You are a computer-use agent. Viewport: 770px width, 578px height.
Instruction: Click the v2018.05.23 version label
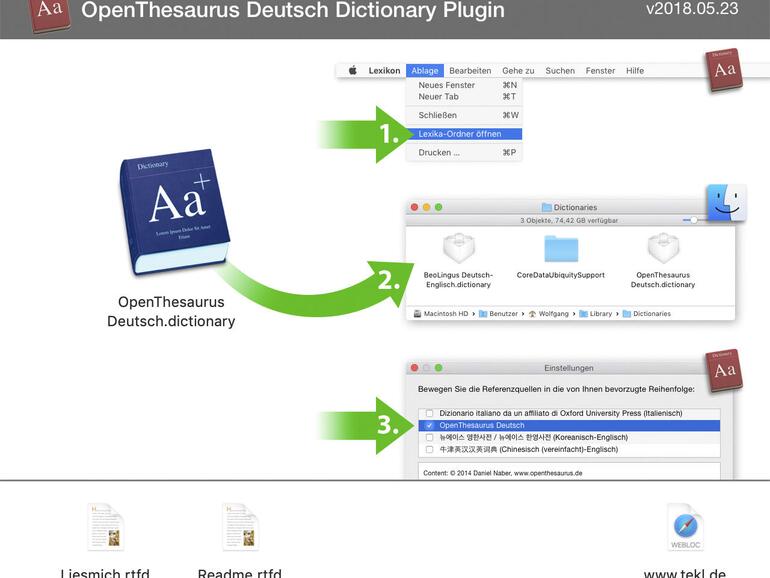(x=692, y=8)
